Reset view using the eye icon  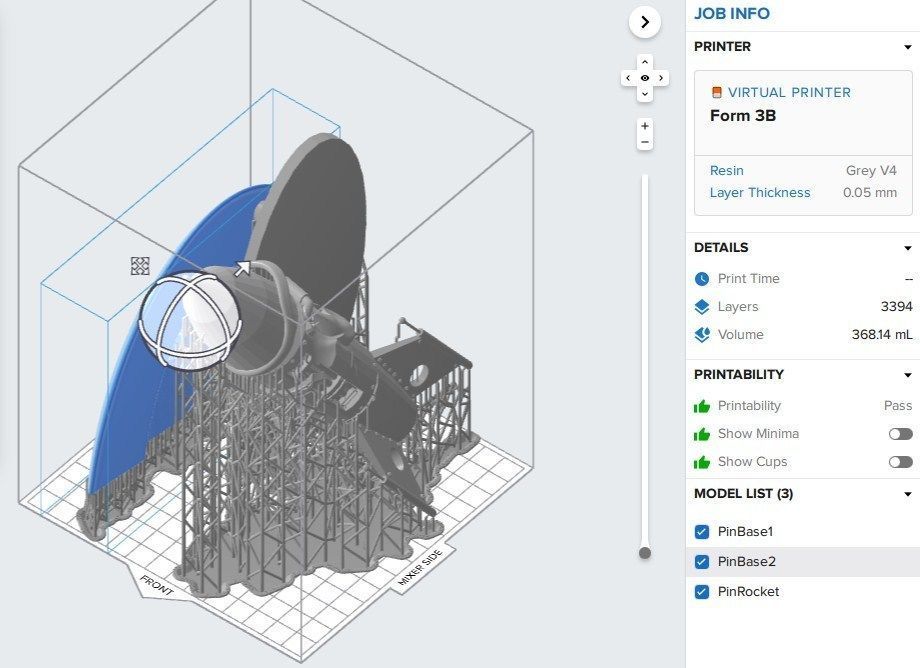[645, 78]
